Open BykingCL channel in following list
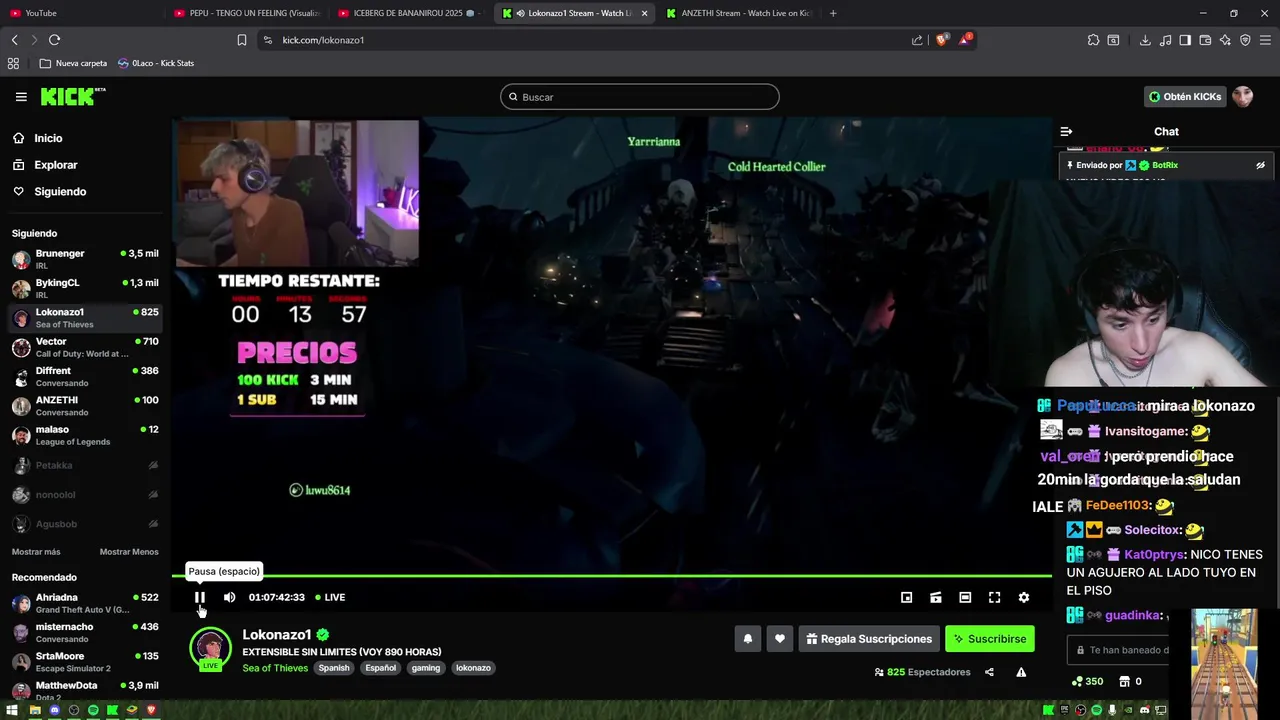The width and height of the screenshot is (1280, 720). [85, 288]
